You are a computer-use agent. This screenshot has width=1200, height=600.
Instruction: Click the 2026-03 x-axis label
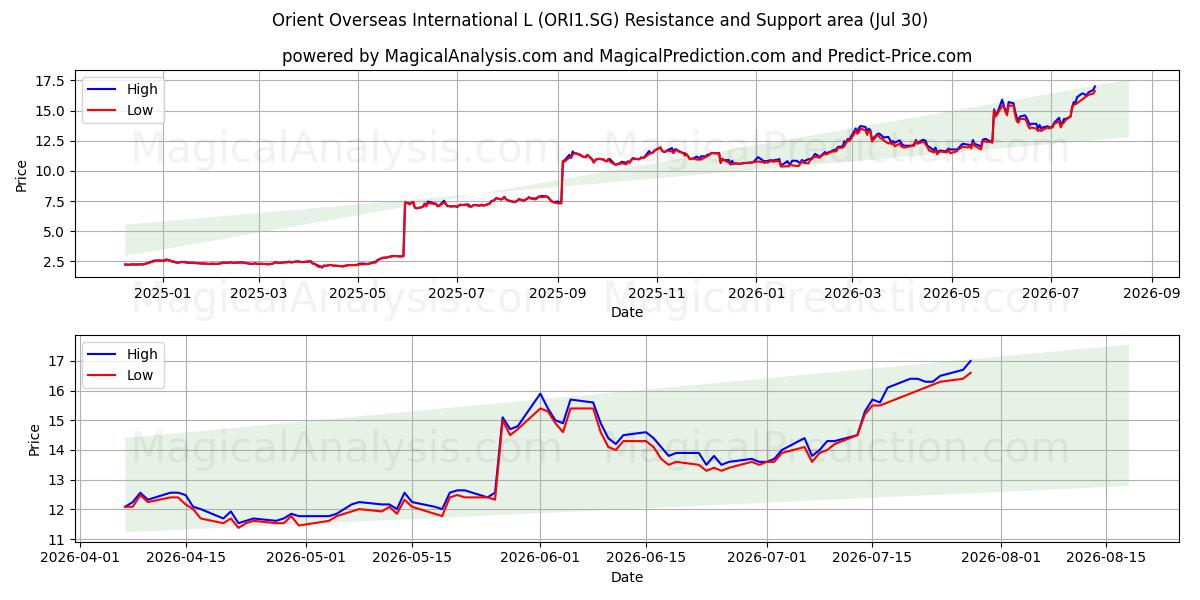pos(852,294)
